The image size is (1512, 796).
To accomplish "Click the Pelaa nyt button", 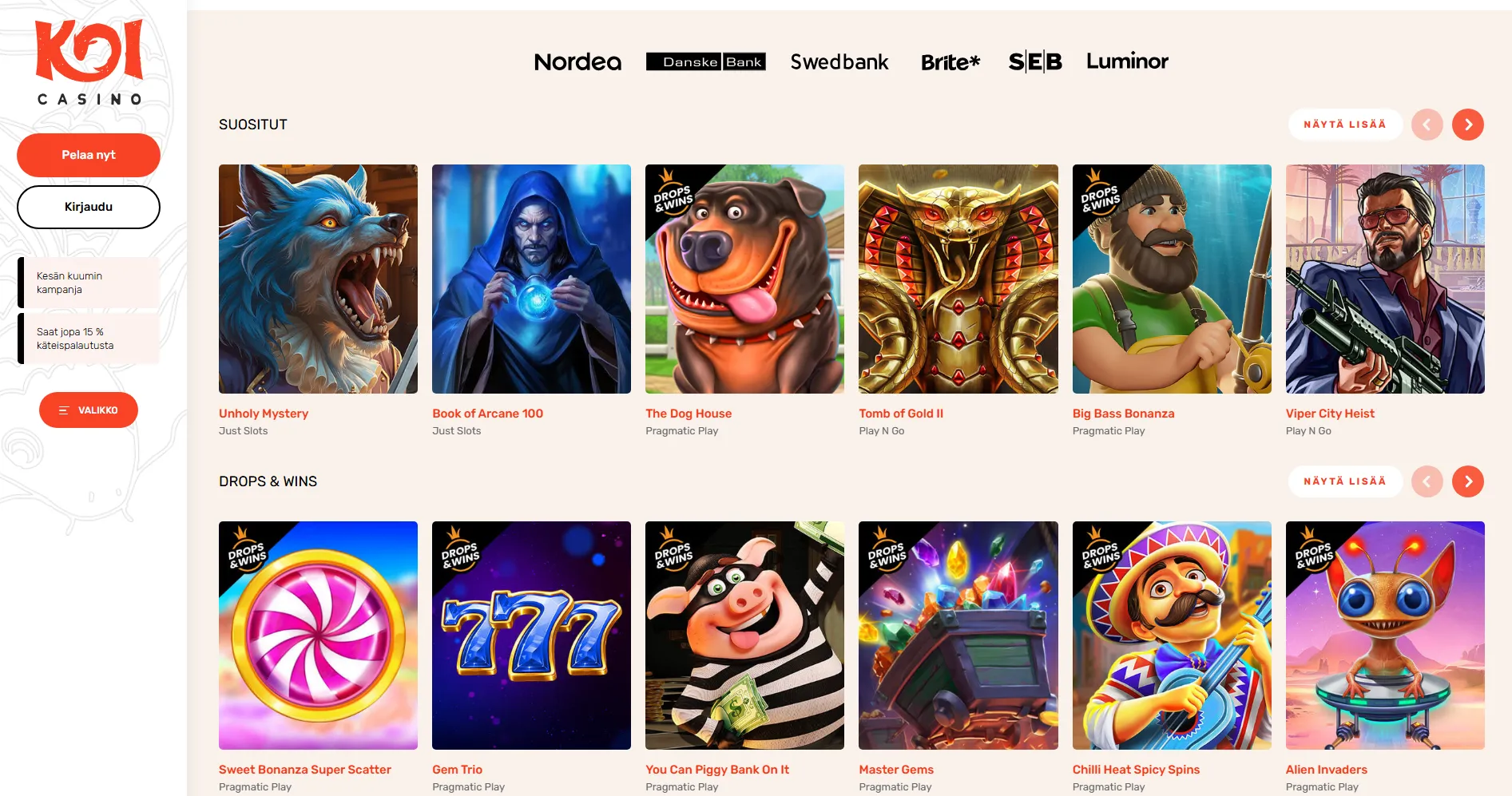I will click(x=89, y=155).
